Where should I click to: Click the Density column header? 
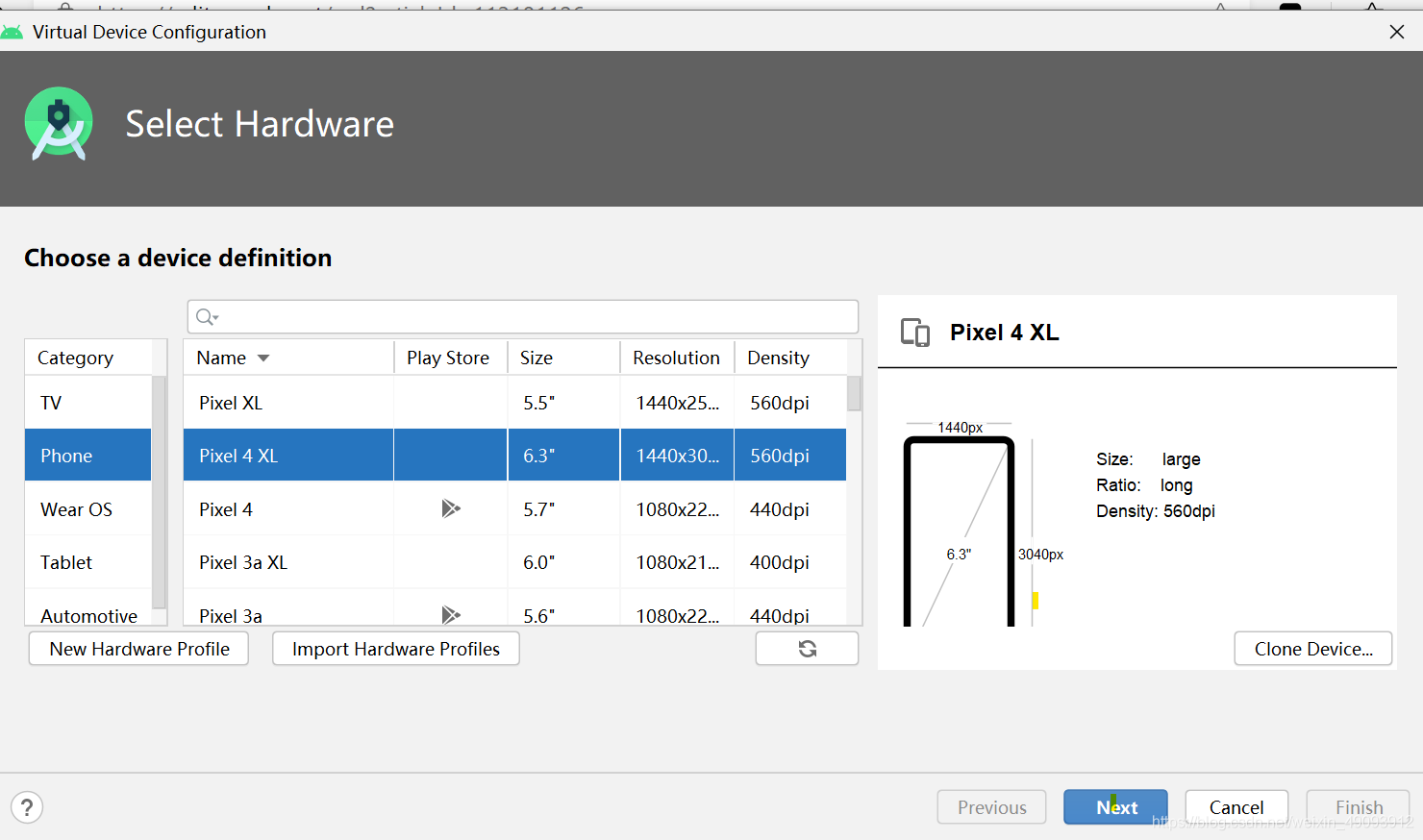(x=790, y=358)
